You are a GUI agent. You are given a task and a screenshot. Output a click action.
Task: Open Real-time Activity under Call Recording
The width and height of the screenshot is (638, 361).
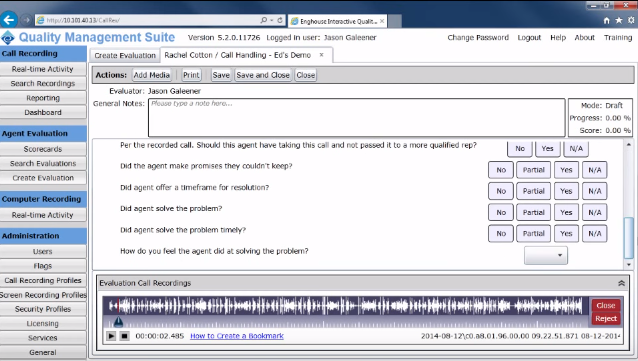click(43, 69)
